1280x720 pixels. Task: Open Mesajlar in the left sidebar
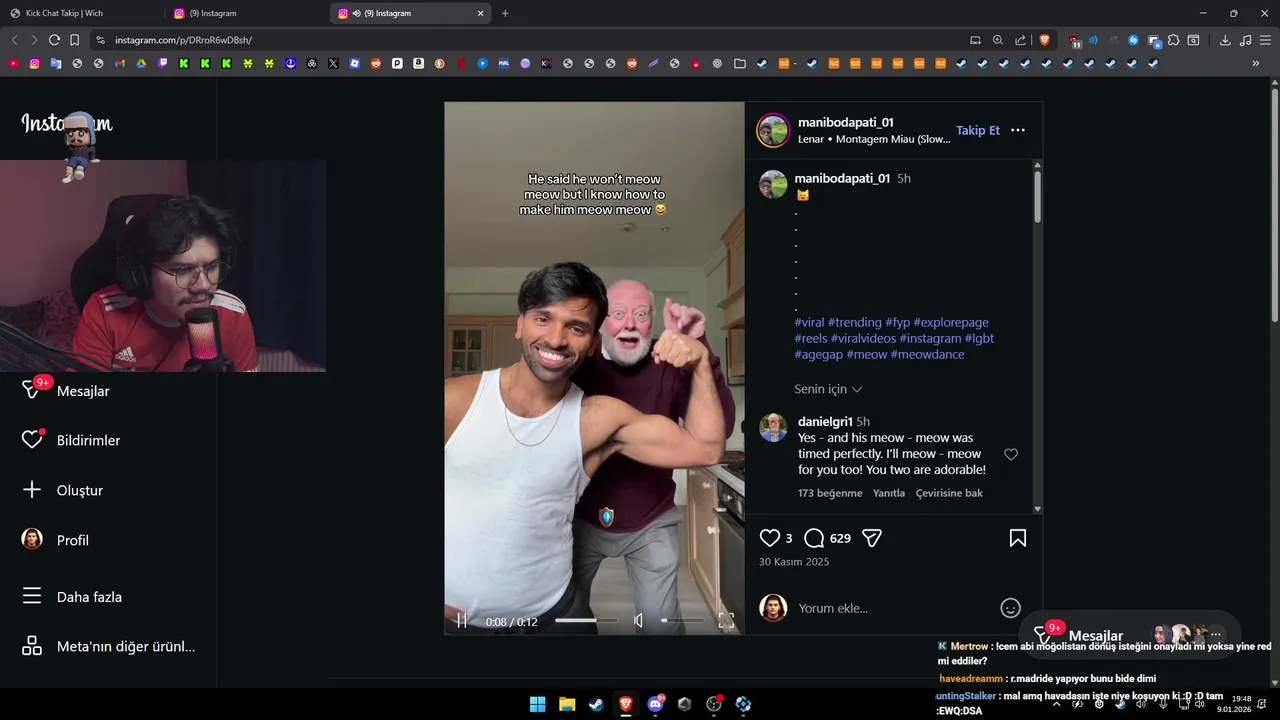tap(66, 391)
